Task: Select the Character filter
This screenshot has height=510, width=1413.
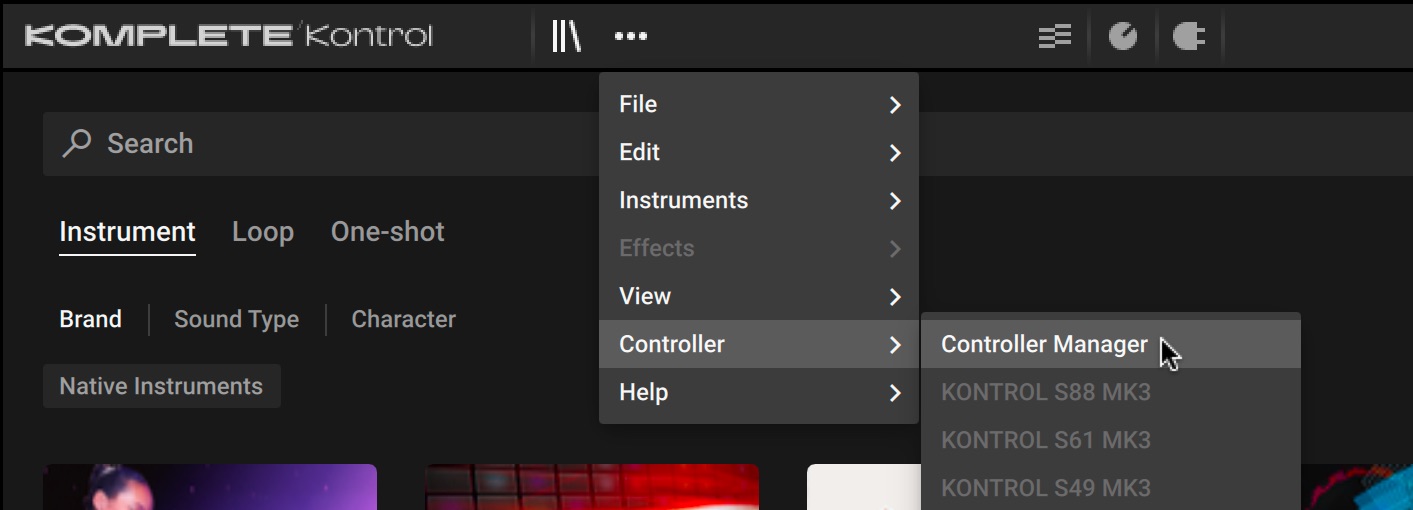Action: click(x=404, y=319)
